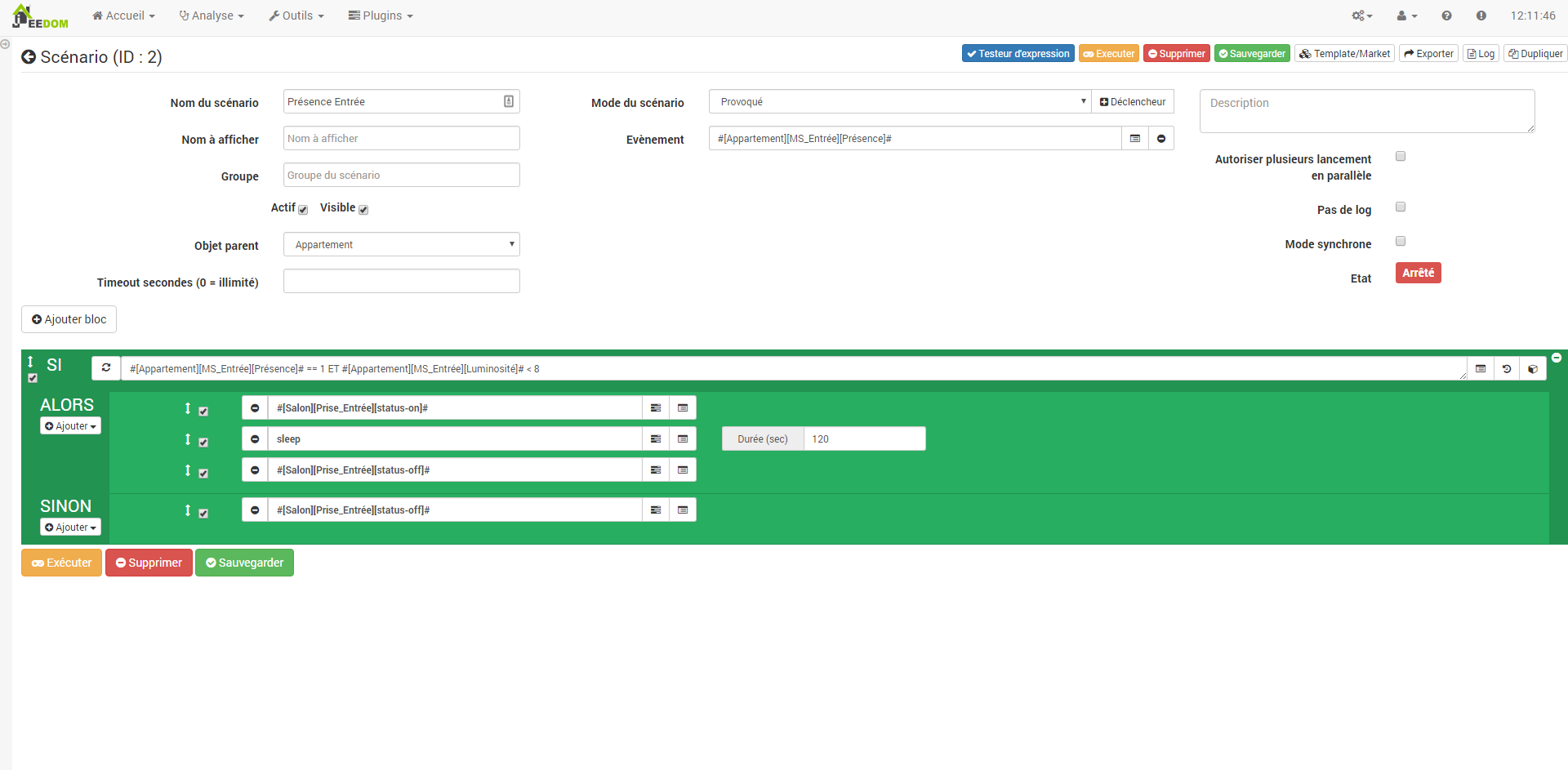Click Ajouter bloc button
The width and height of the screenshot is (1568, 770).
[69, 319]
